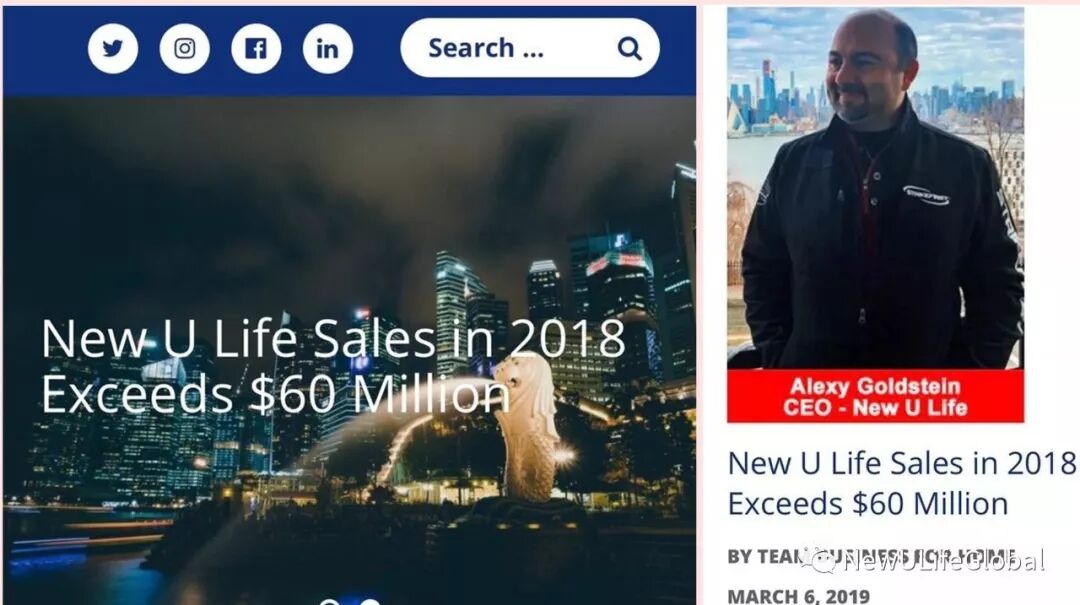
Task: Click the NewULifeGlobal watermark text
Action: [944, 561]
